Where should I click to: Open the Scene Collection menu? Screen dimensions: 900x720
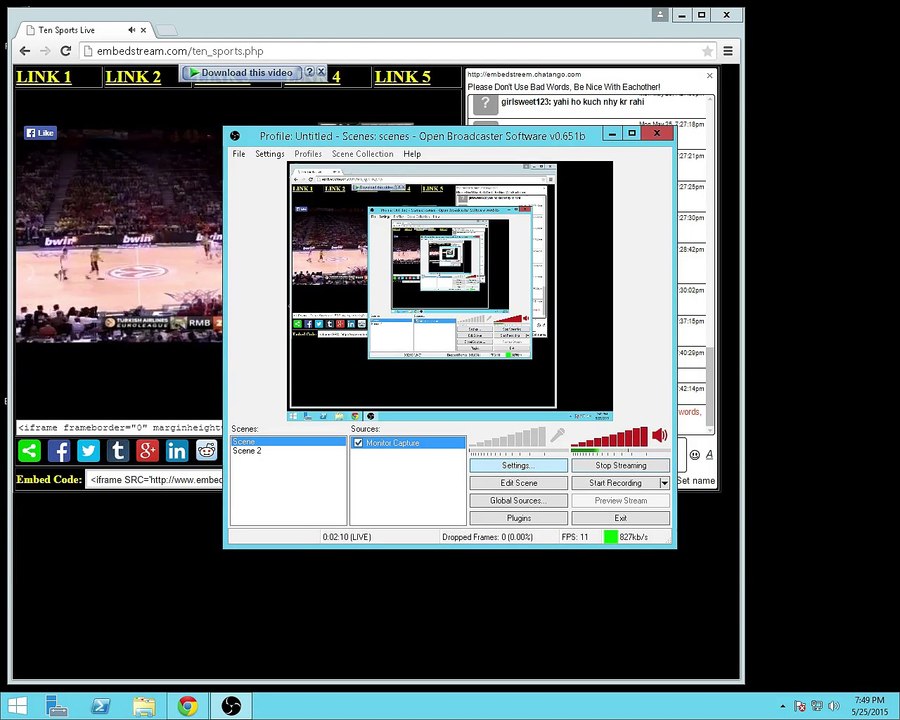coord(362,154)
